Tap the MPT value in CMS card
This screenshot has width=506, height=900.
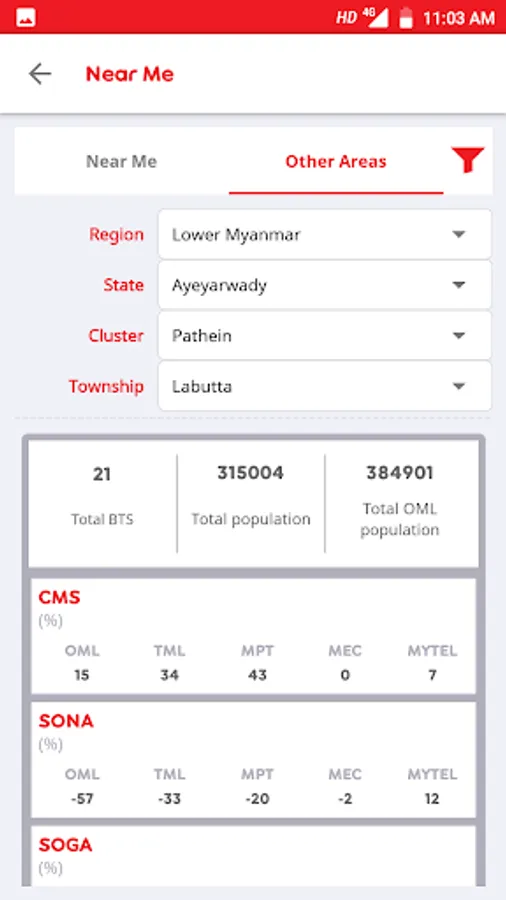coord(257,675)
